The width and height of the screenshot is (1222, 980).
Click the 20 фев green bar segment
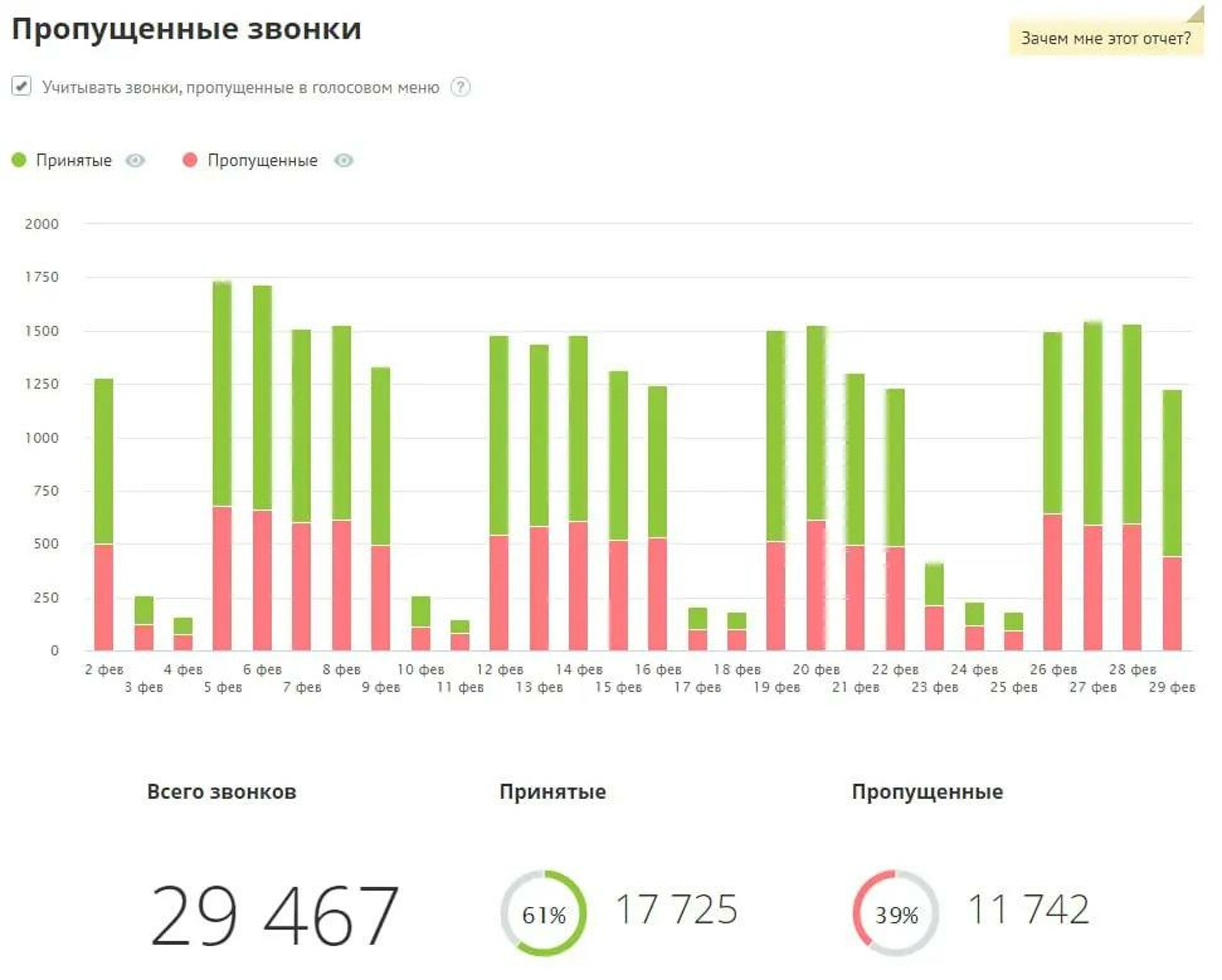pos(816,423)
